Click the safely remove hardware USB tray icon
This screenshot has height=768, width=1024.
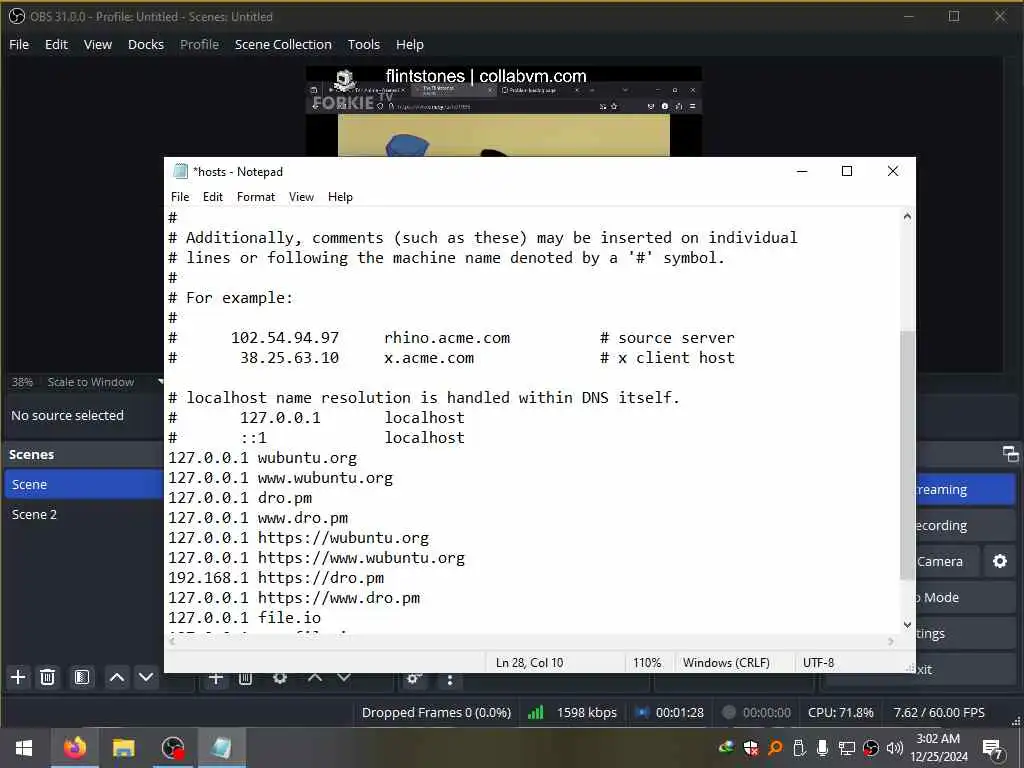799,748
